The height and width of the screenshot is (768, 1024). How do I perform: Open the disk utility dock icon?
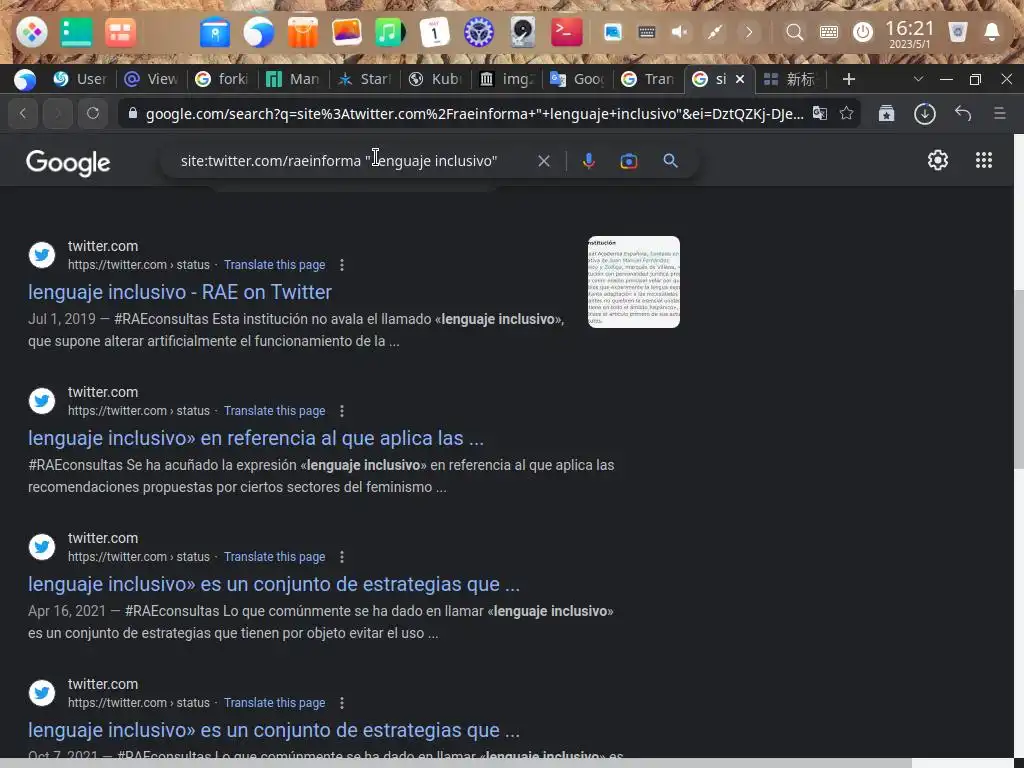[x=522, y=32]
